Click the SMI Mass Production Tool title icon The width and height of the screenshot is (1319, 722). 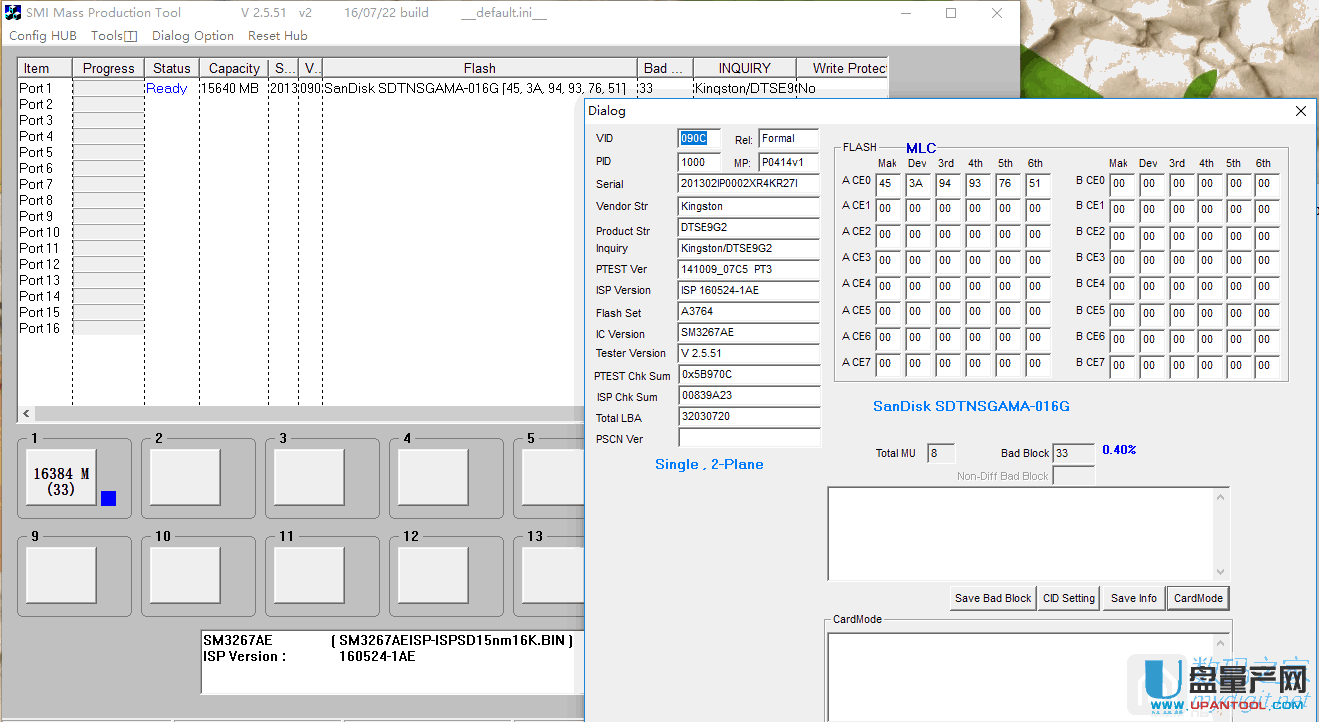tap(14, 13)
